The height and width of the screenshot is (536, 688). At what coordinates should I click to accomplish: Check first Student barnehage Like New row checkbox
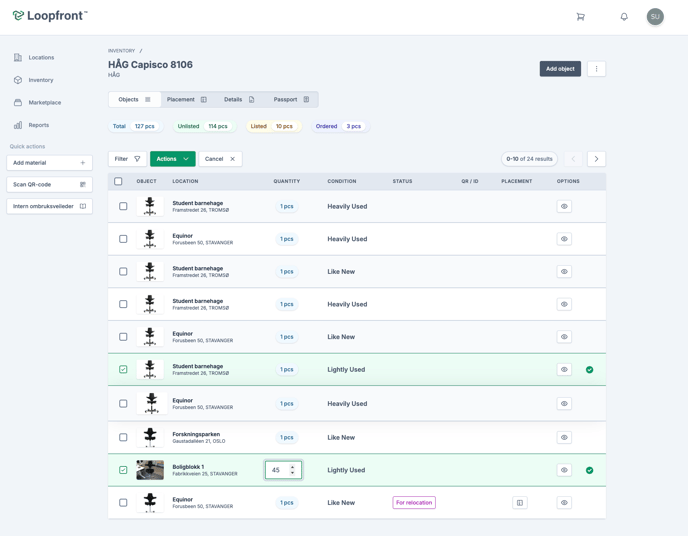pos(123,272)
